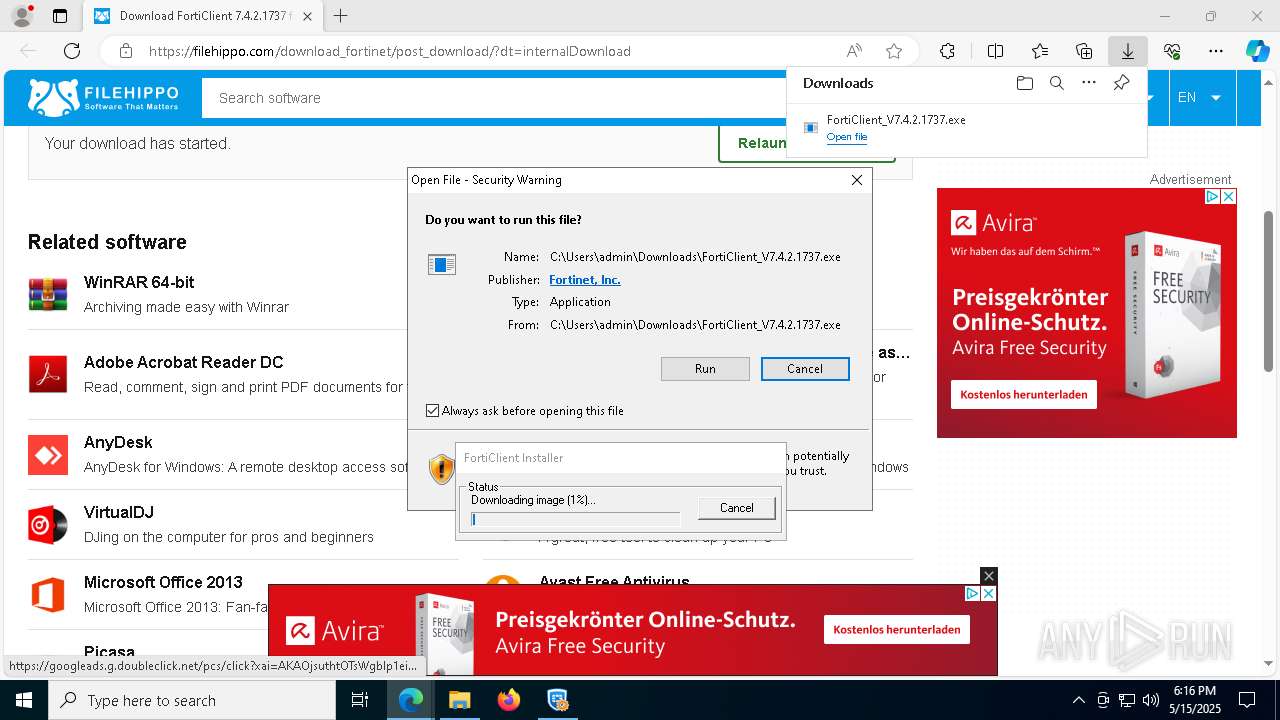
Task: Open More options in Downloads panel
Action: (1089, 83)
